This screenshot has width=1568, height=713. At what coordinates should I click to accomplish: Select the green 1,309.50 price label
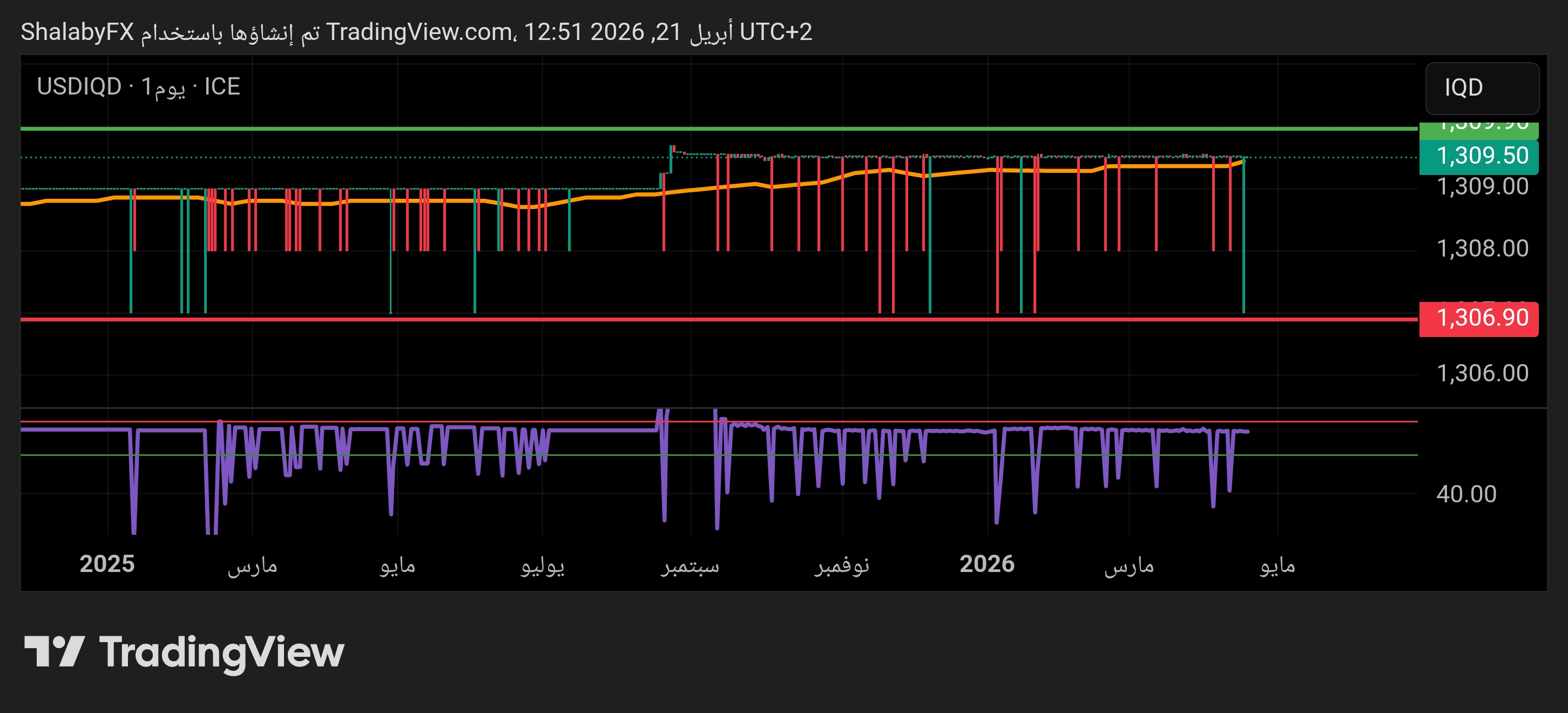coord(1478,157)
